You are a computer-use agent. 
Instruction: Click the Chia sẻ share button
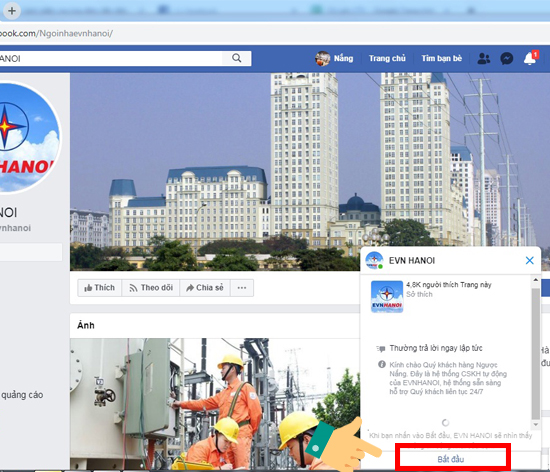tap(205, 288)
